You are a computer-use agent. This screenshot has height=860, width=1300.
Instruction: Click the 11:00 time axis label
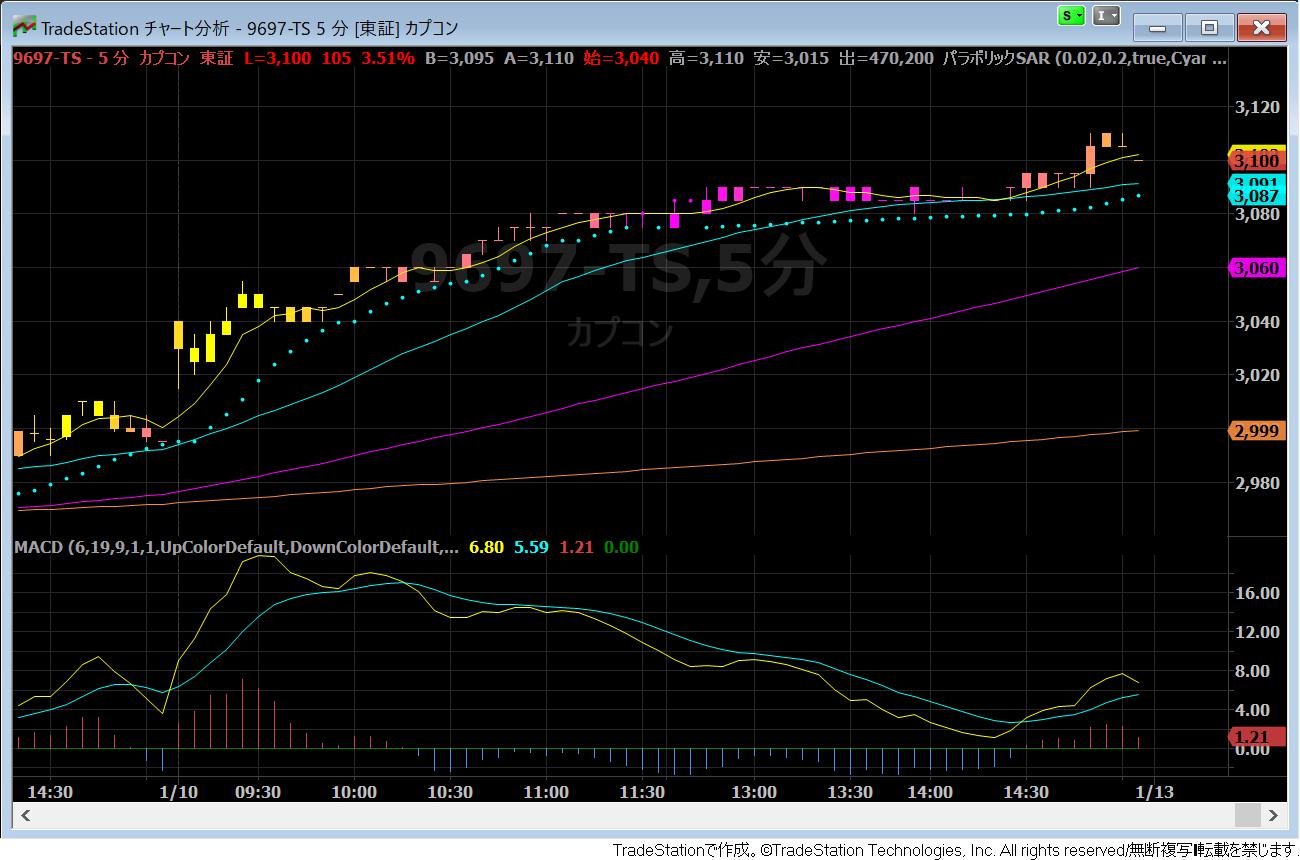(x=546, y=792)
